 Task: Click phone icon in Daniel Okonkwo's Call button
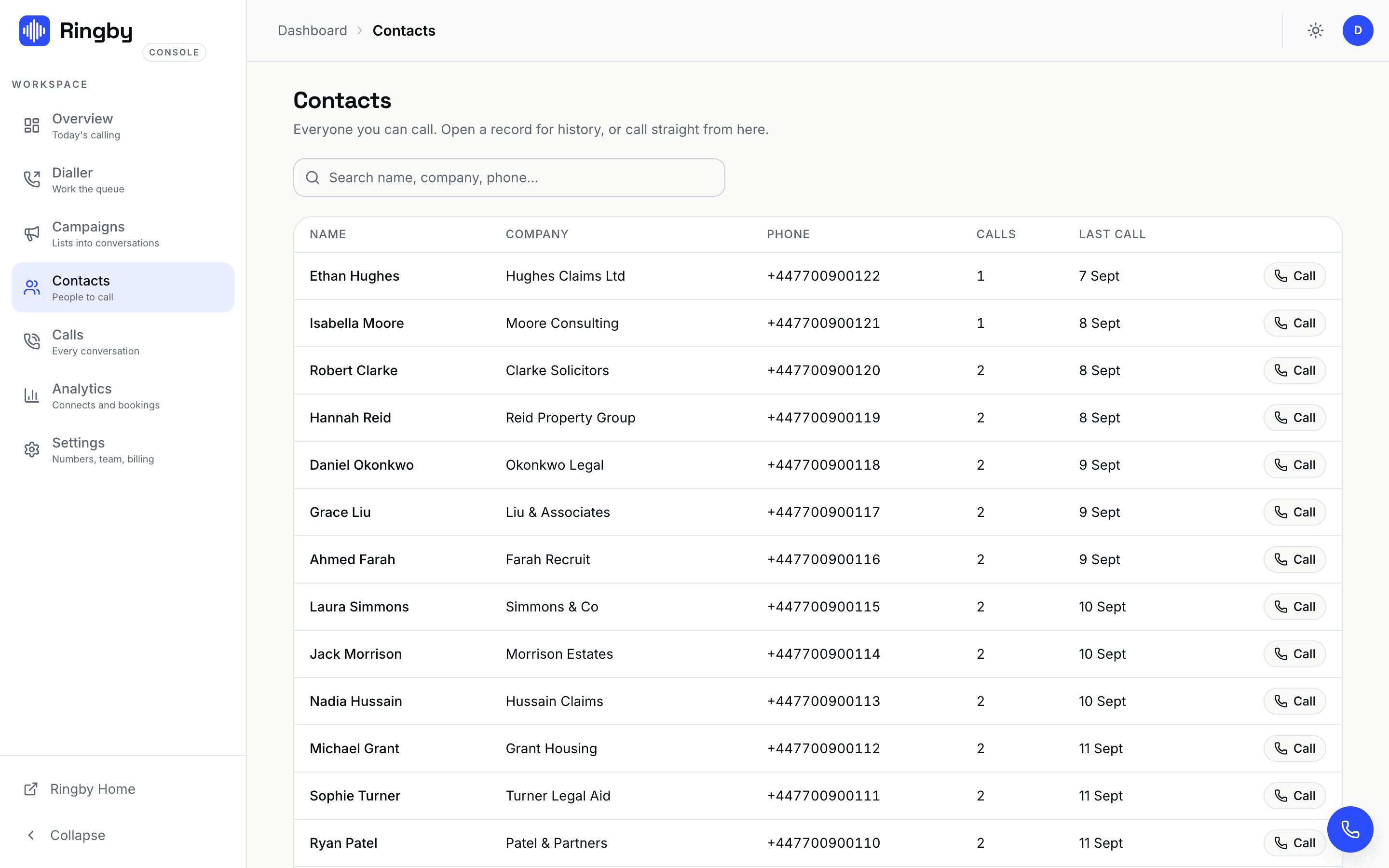click(x=1280, y=465)
